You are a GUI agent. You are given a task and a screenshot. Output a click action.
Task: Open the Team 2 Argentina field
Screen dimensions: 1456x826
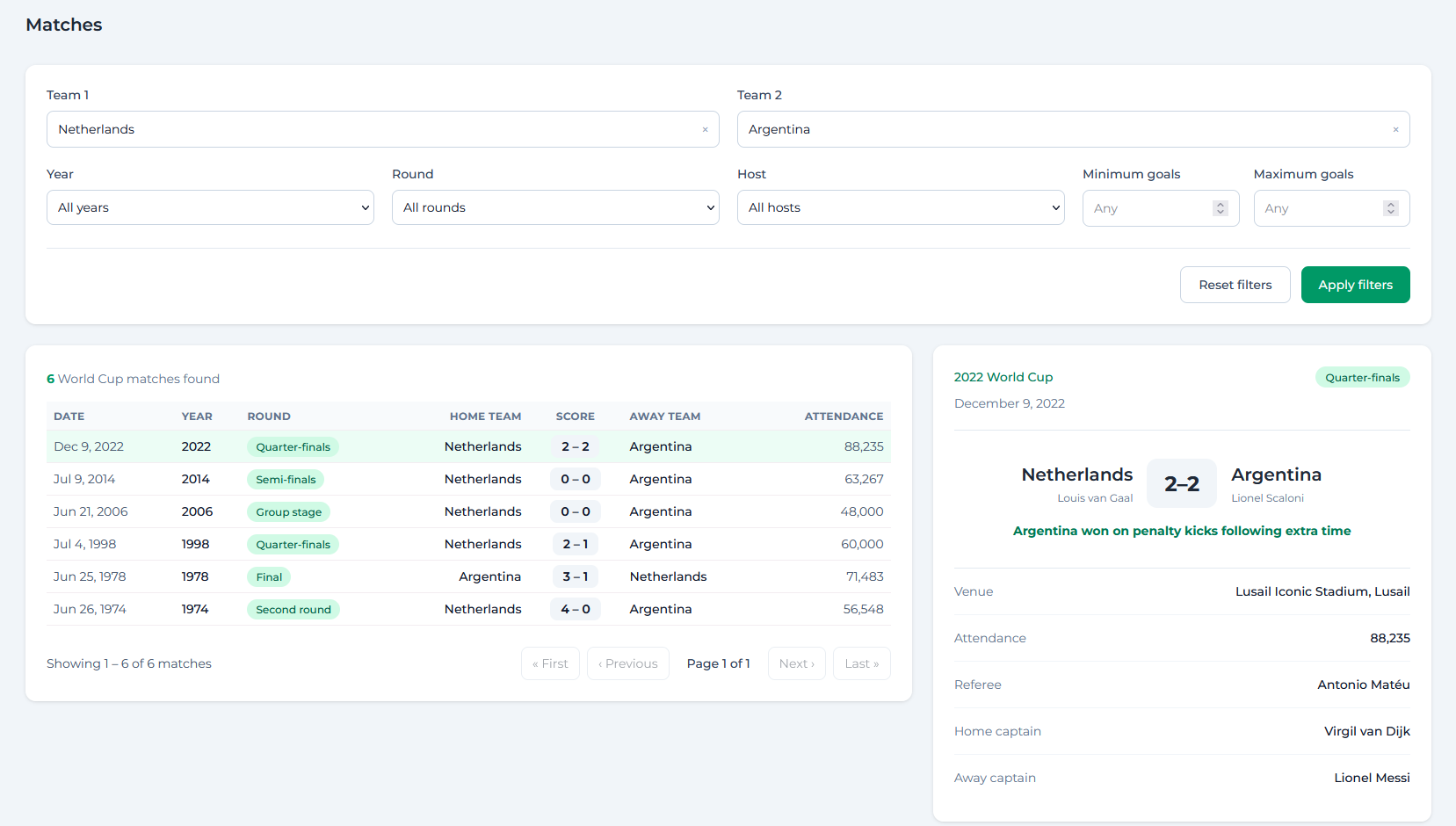(x=1073, y=129)
